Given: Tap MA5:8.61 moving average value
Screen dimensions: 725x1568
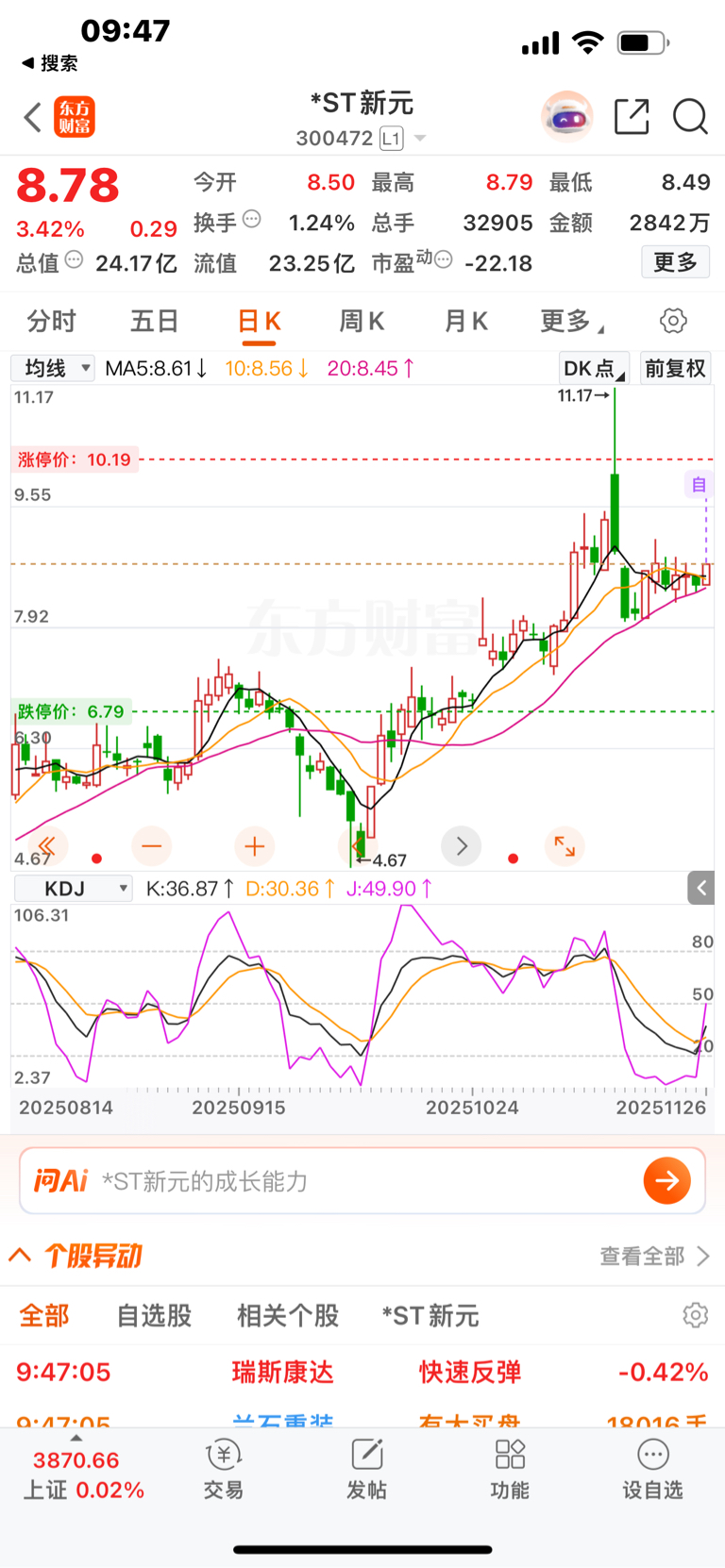Looking at the screenshot, I should [156, 368].
